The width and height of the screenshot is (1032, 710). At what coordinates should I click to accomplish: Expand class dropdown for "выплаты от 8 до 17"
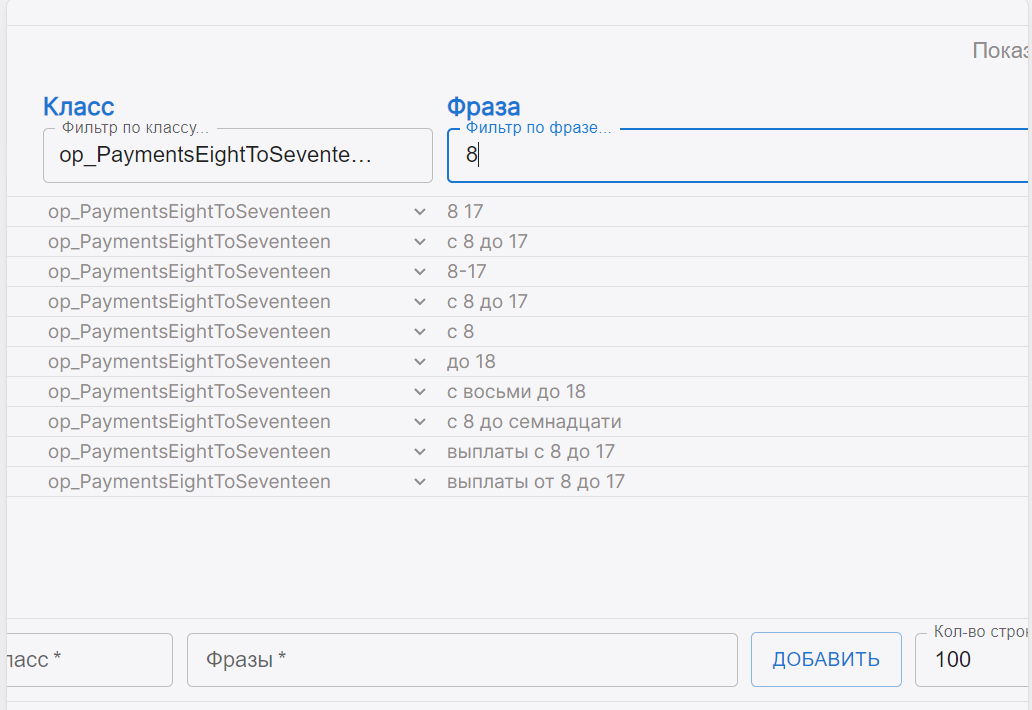(x=419, y=482)
